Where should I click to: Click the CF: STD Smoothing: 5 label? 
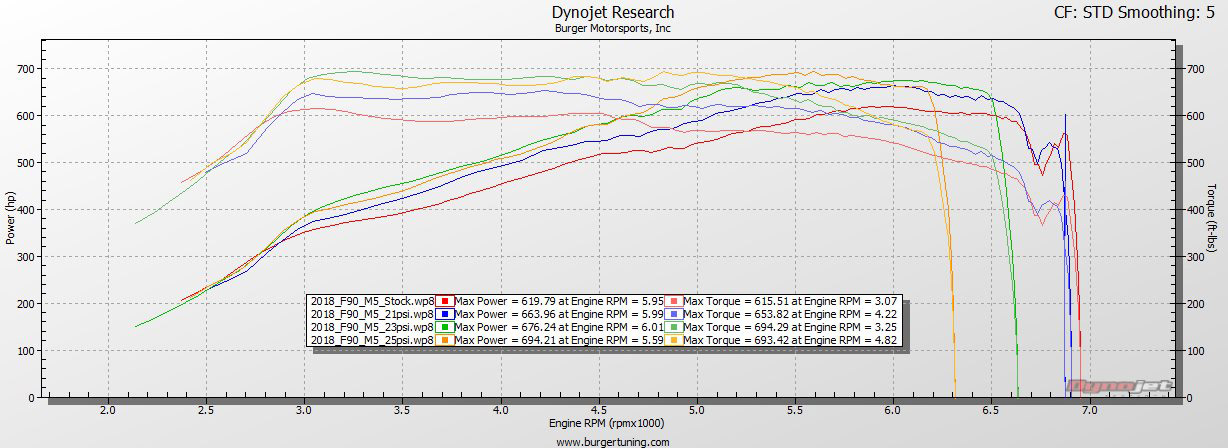[1139, 13]
